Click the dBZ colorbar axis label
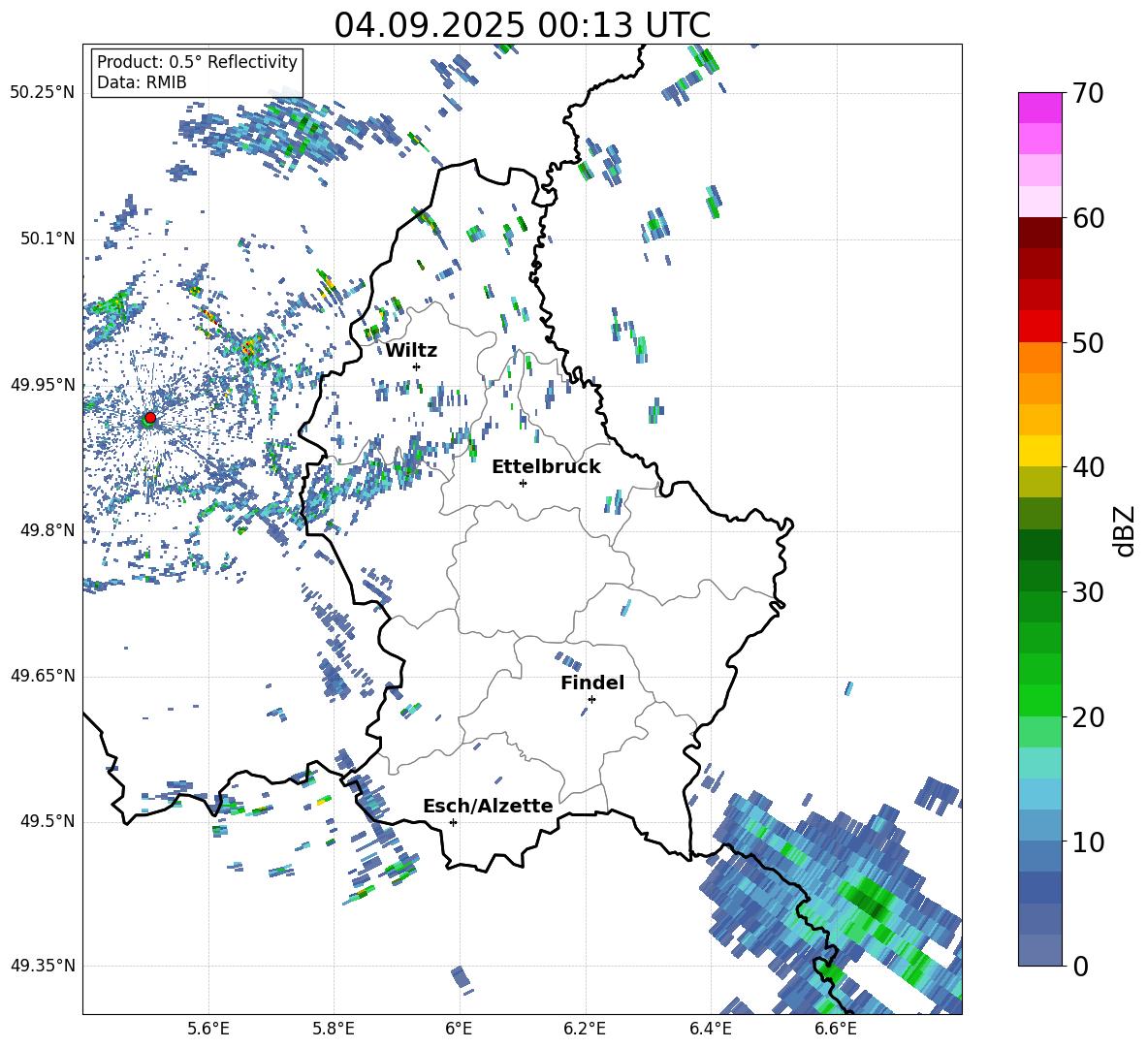Image resolution: width=1148 pixels, height=1048 pixels. pyautogui.click(x=1126, y=530)
